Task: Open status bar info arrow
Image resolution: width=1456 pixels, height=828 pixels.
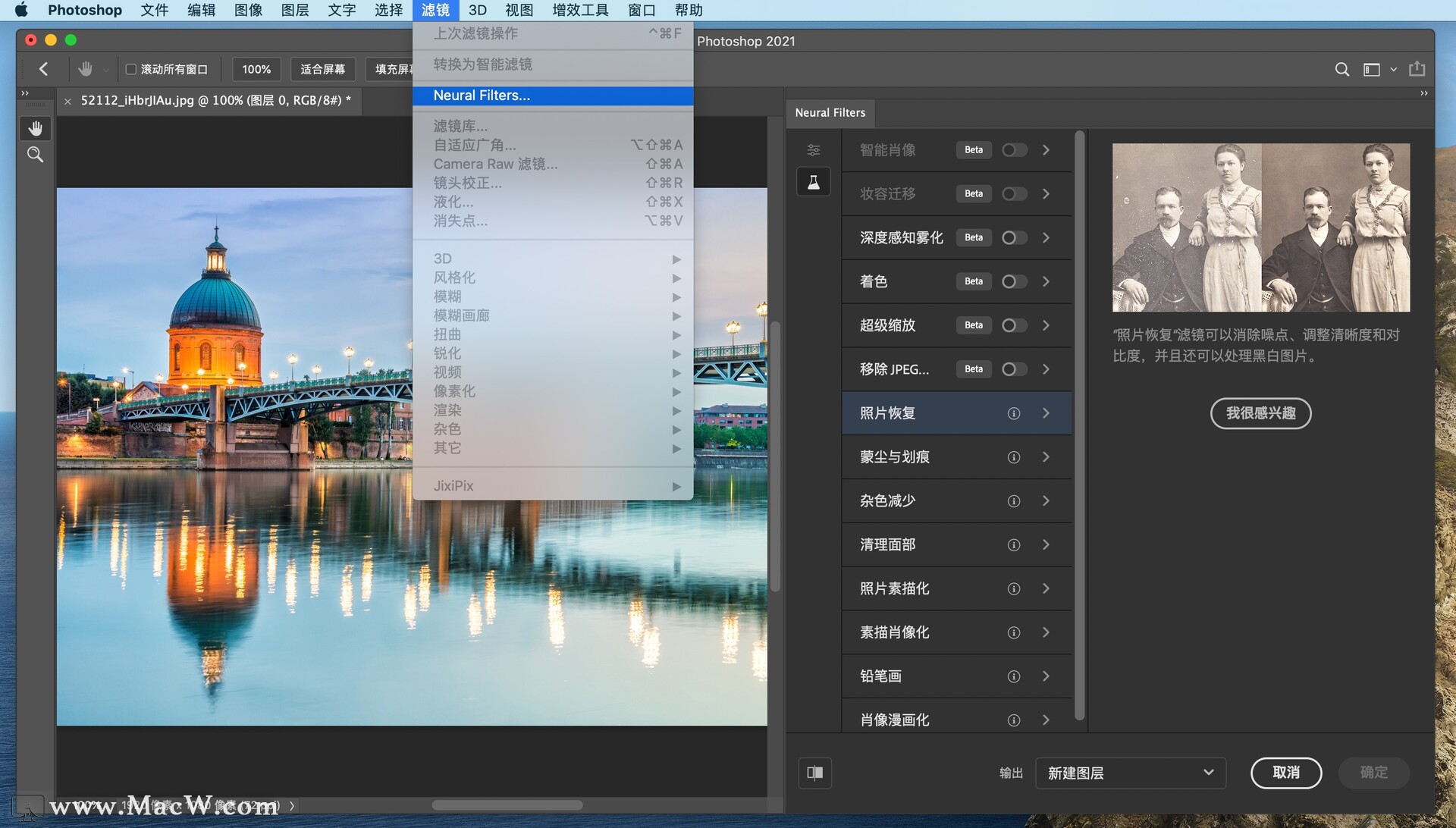Action: [x=292, y=805]
